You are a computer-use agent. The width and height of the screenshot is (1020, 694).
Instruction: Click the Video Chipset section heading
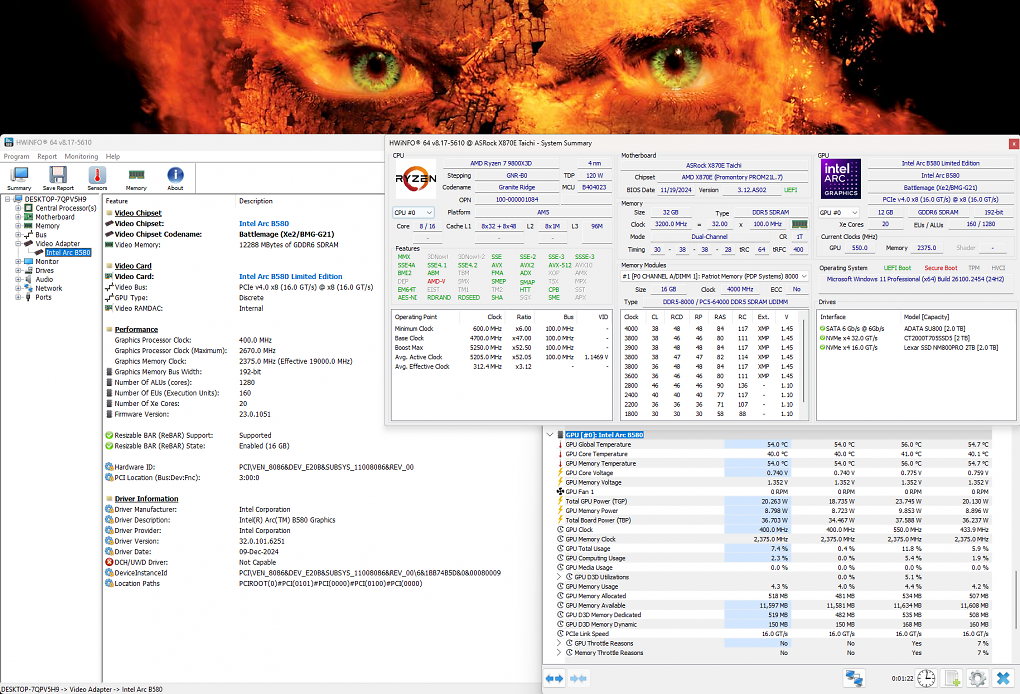pyautogui.click(x=138, y=213)
